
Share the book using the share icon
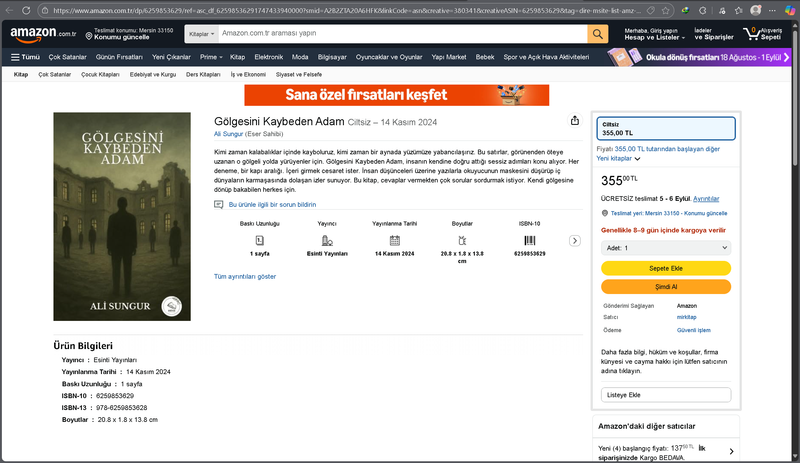point(574,120)
